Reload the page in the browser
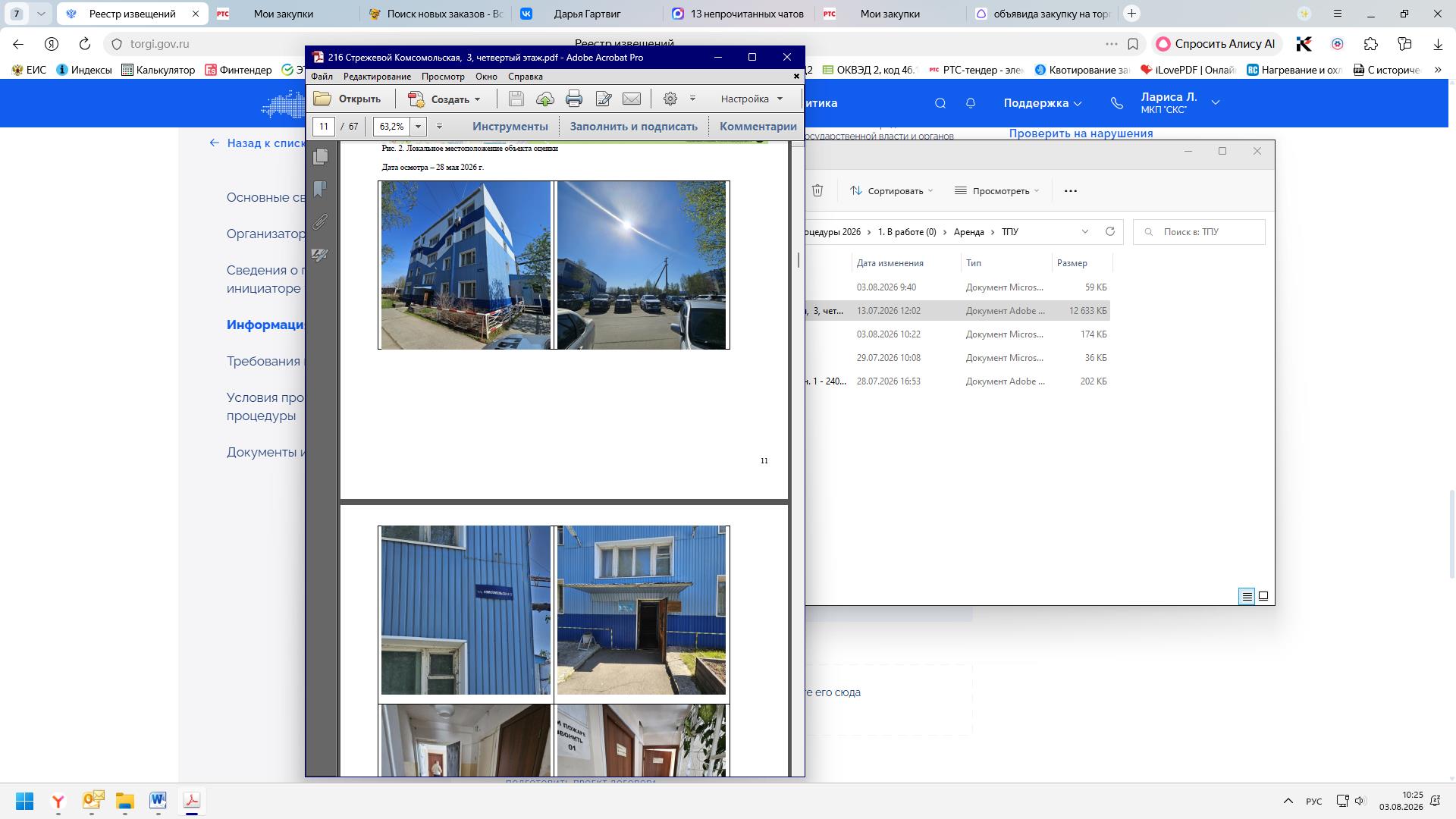This screenshot has height=819, width=1456. (x=85, y=44)
